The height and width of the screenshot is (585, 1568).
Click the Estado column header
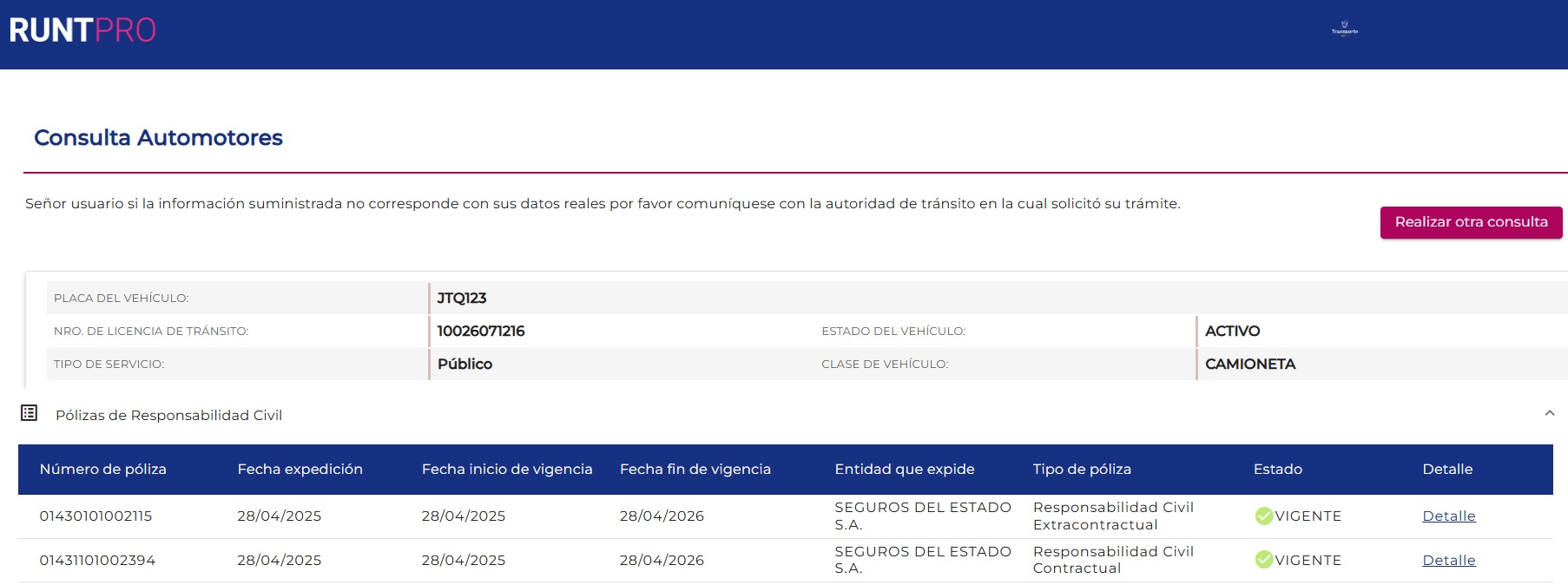[x=1277, y=470]
